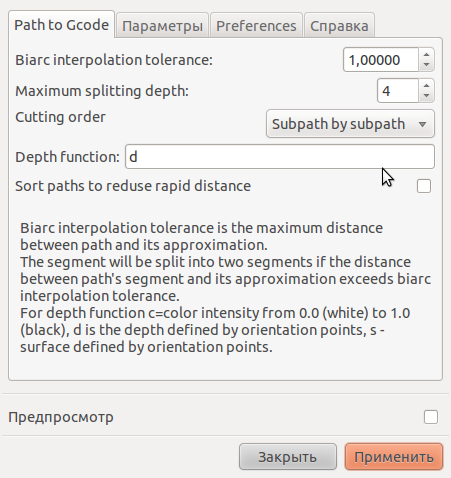Viewport: 451px width, 478px height.
Task: Focus the Depth function text field
Action: pyautogui.click(x=280, y=157)
